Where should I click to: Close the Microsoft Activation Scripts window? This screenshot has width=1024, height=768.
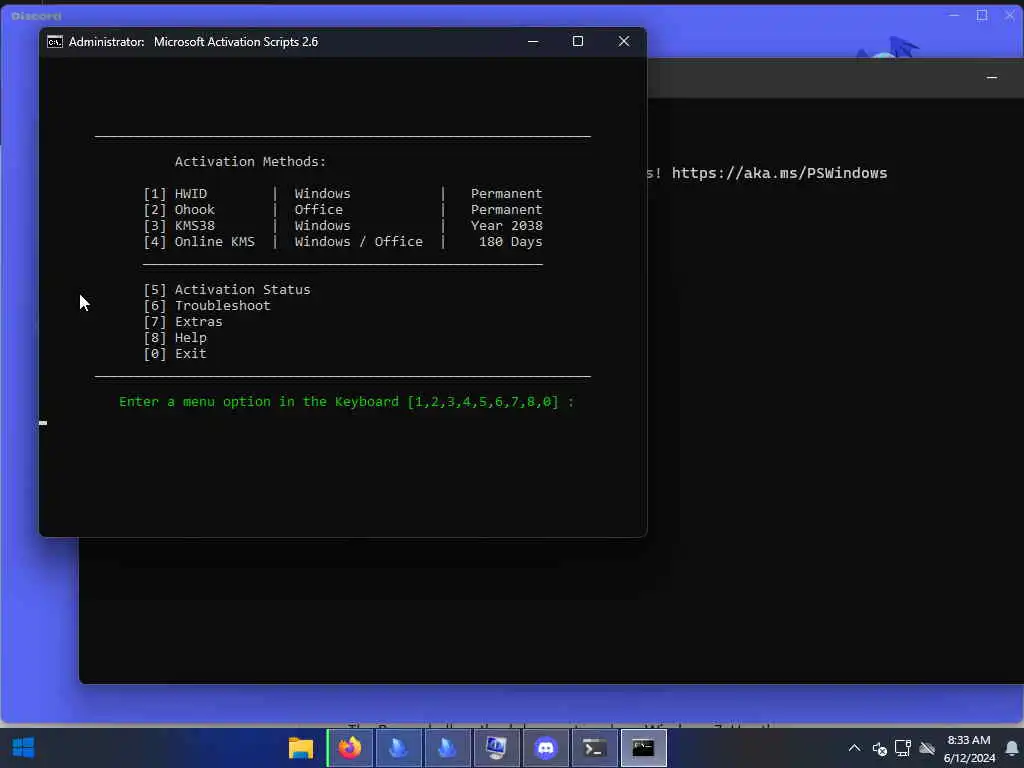click(x=624, y=41)
